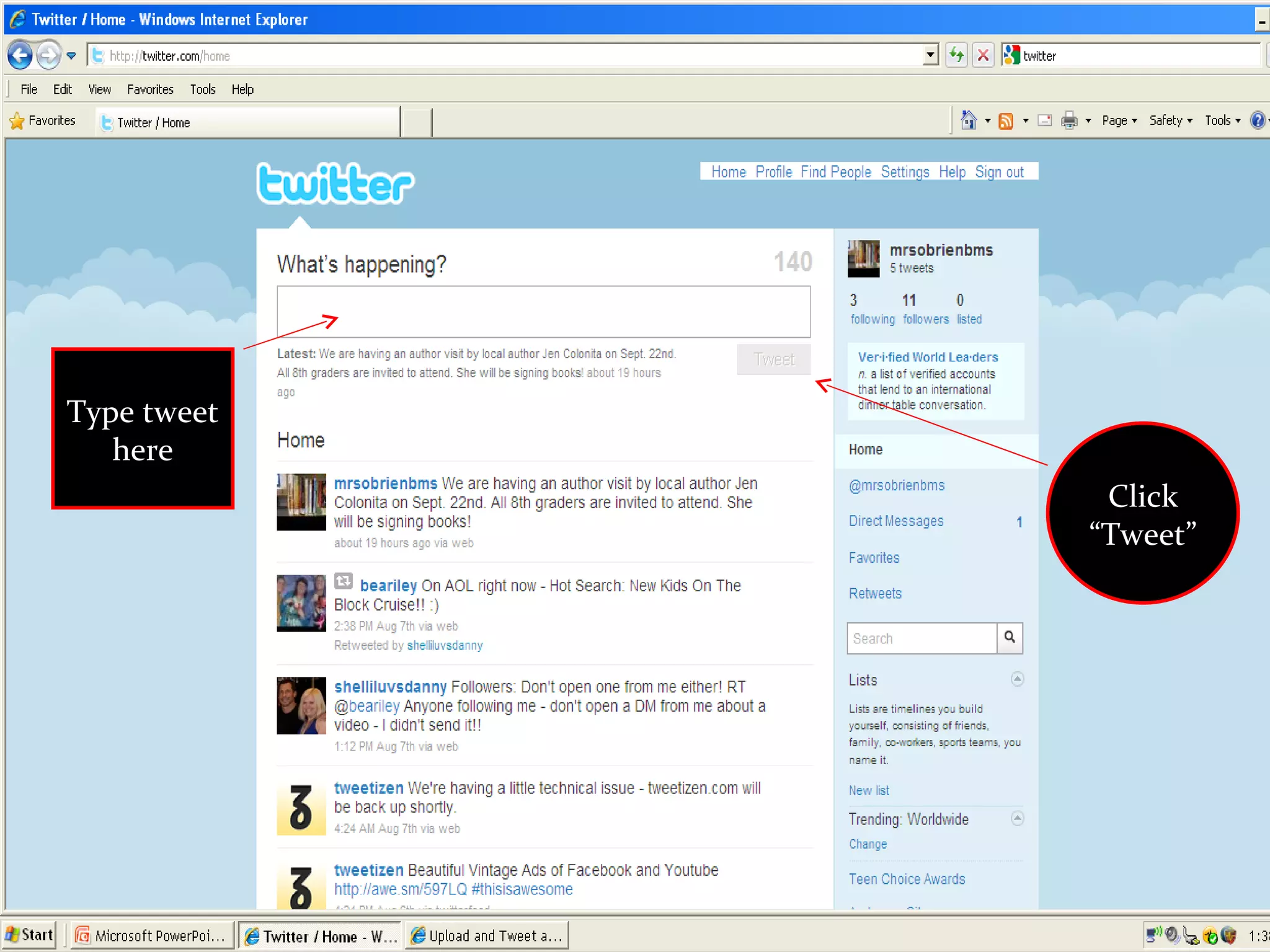Open Find People link

[835, 172]
